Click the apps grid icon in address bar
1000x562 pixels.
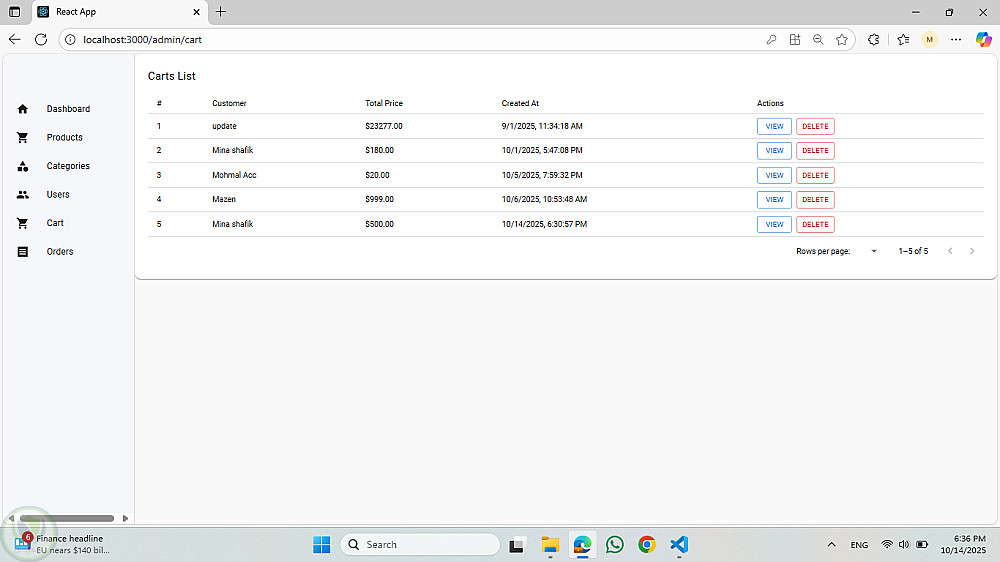pyautogui.click(x=795, y=40)
